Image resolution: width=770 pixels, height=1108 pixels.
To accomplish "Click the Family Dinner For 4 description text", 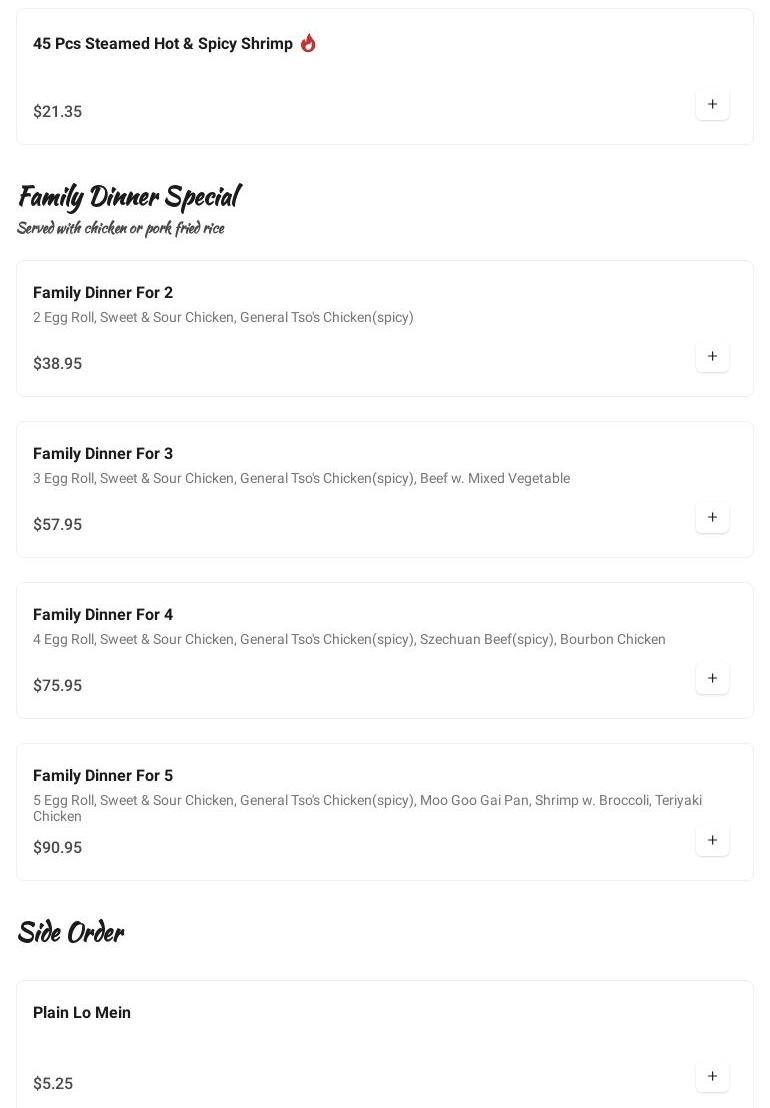I will [x=349, y=640].
